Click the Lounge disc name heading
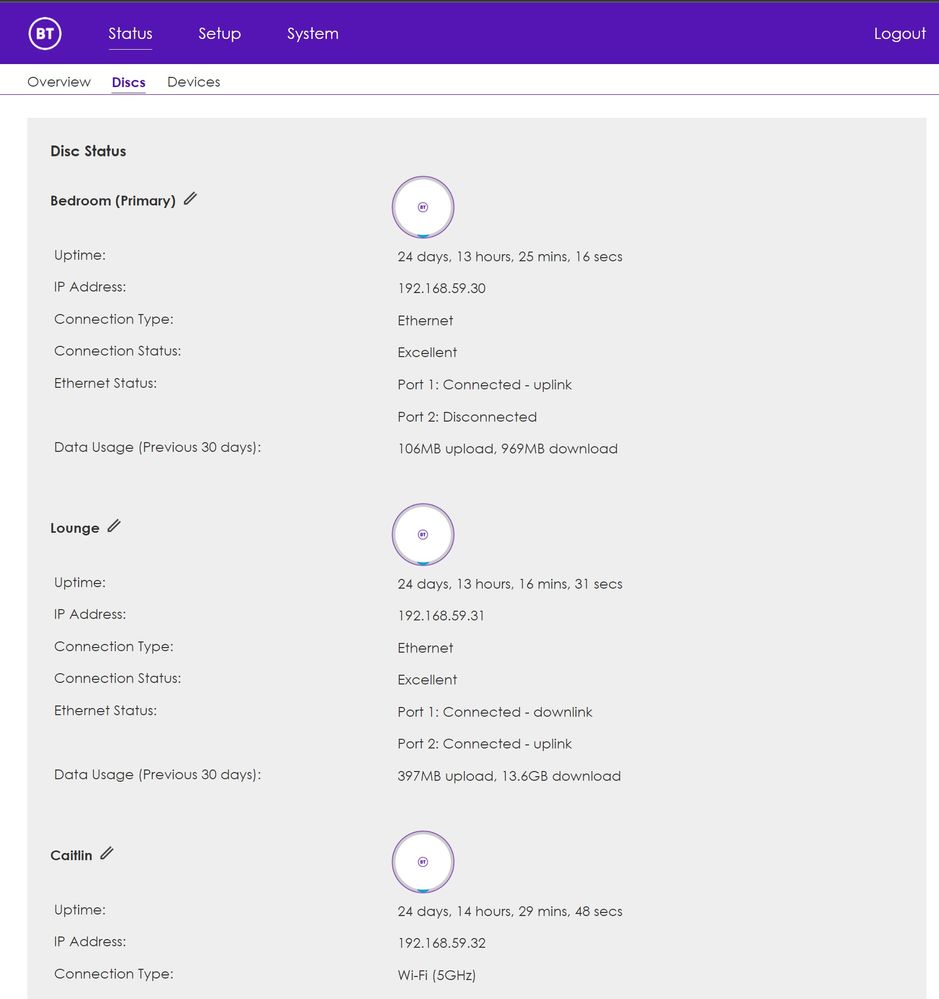Screen dimensions: 939x999 pos(75,529)
